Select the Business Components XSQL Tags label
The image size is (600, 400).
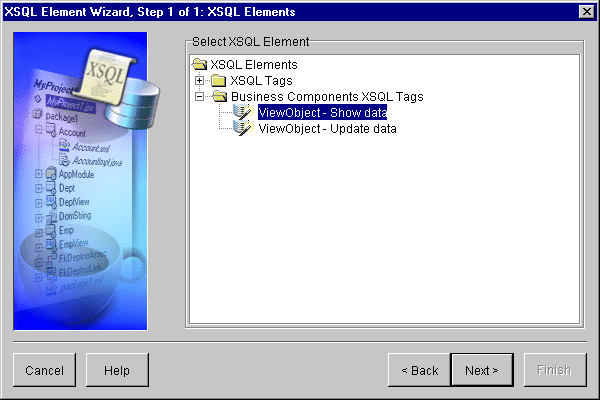pos(327,97)
